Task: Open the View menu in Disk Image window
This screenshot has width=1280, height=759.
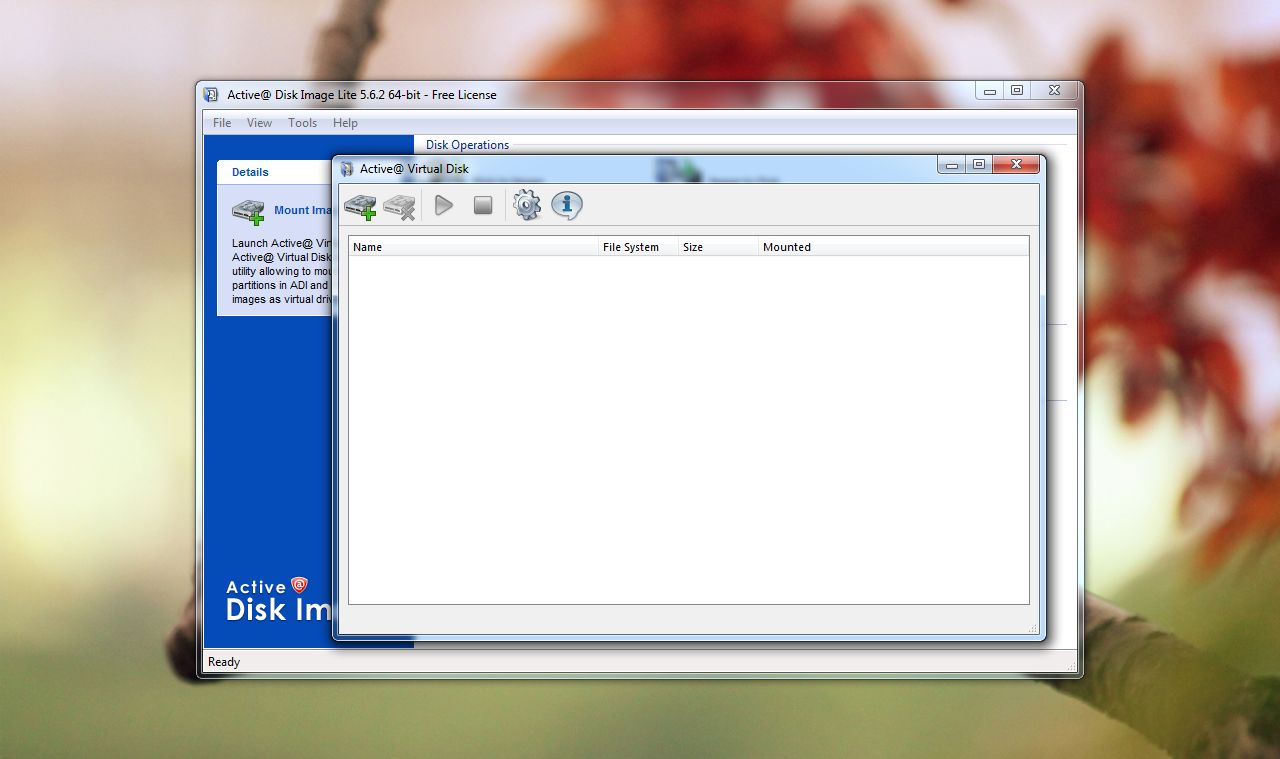Action: [x=259, y=123]
